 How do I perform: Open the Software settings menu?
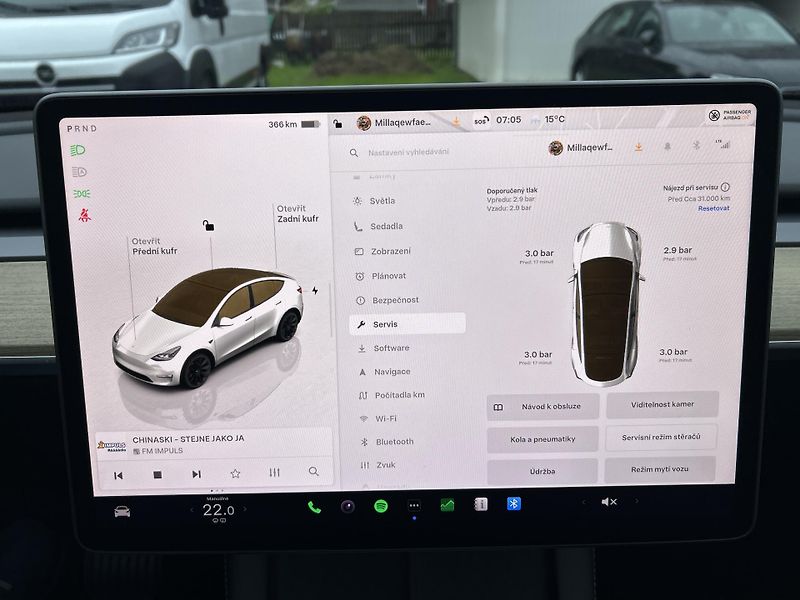click(384, 348)
